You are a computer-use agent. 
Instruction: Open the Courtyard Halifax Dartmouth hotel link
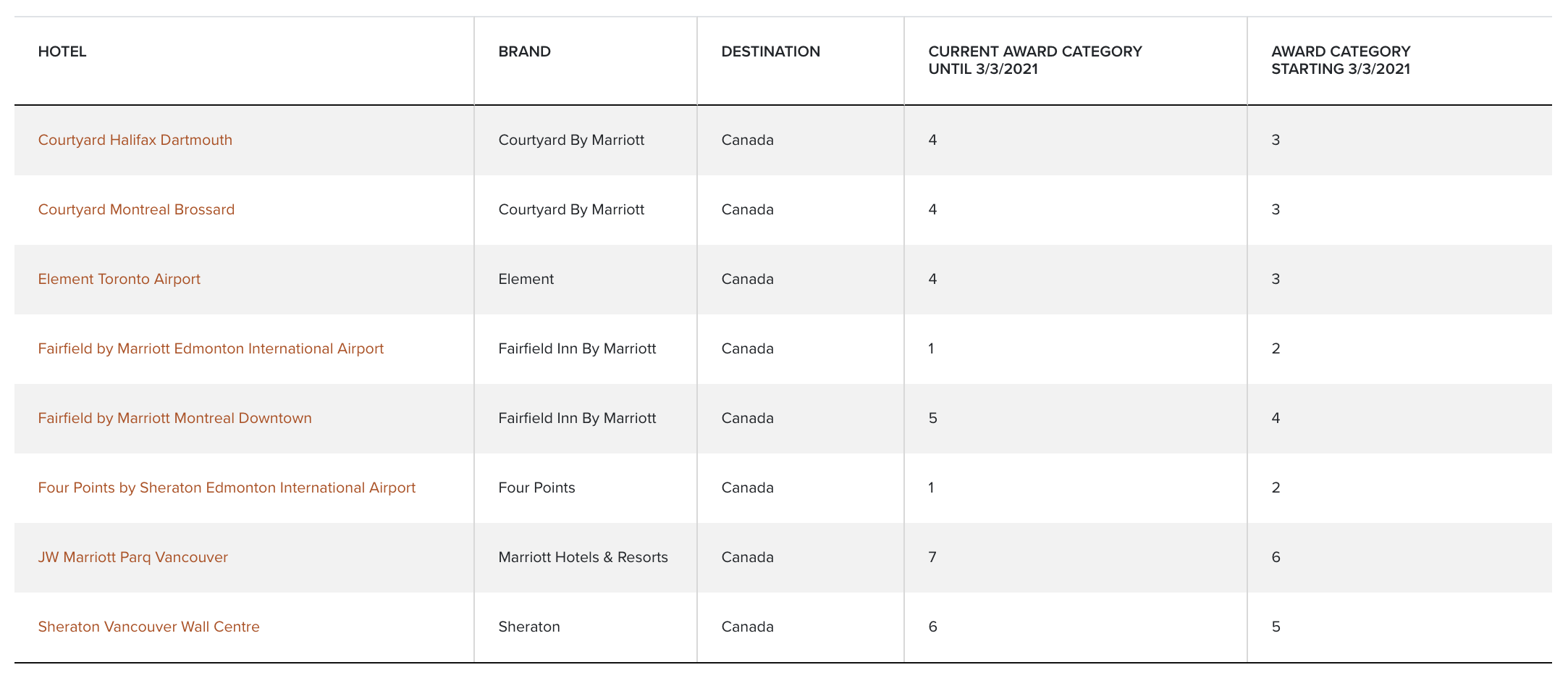(x=135, y=140)
